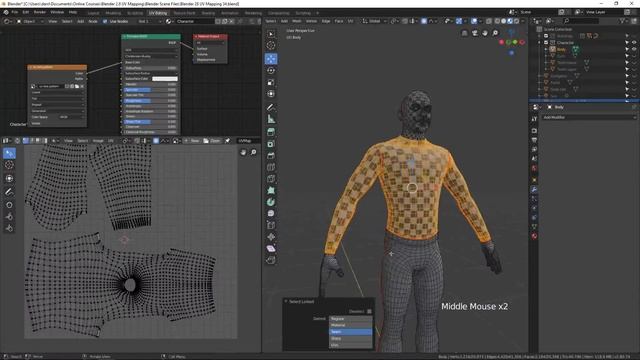The image size is (640, 360).
Task: Select the Scale tool in 3D viewport
Action: point(271,82)
